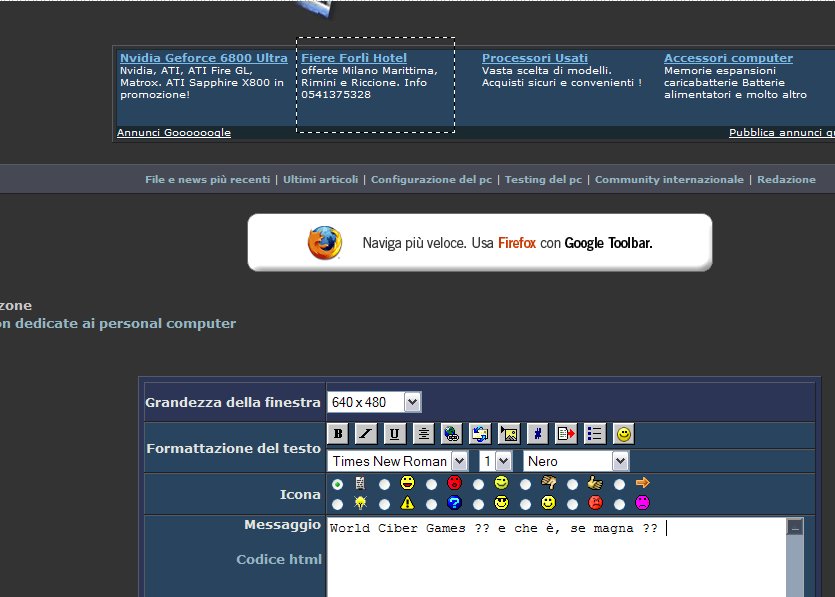
Task: Apply italic formatting button
Action: 366,434
